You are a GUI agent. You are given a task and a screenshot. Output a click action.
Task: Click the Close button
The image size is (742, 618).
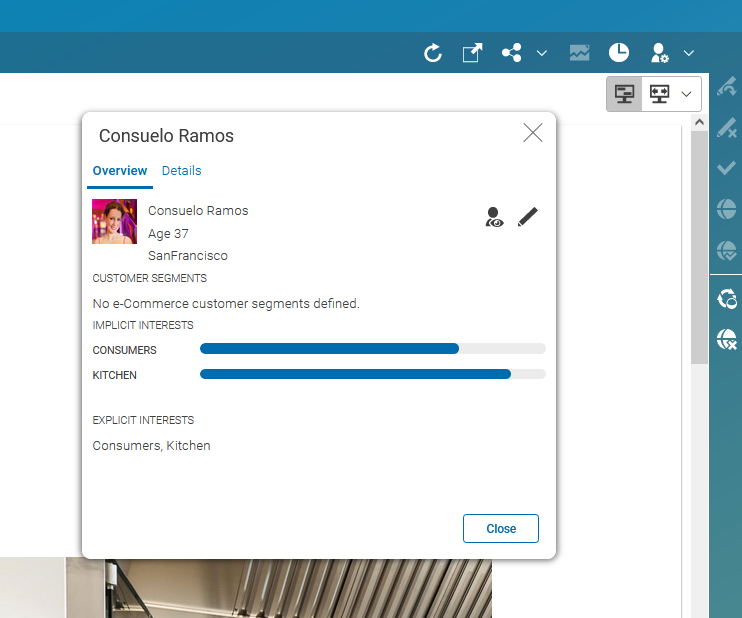point(501,529)
